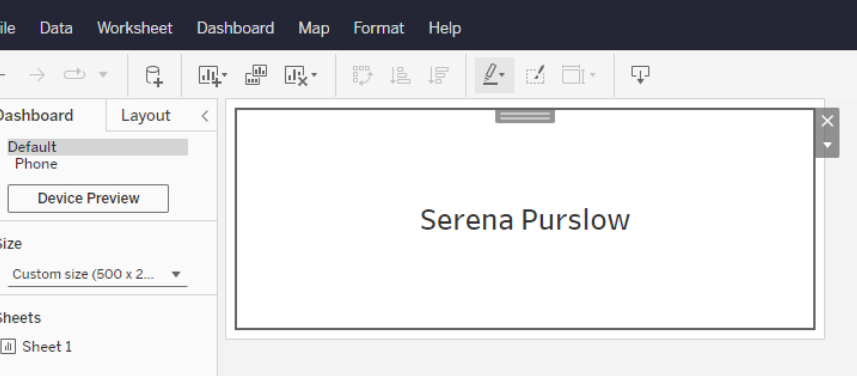Screen dimensions: 857x376
Task: Create a new worksheet icon
Action: click(x=209, y=75)
